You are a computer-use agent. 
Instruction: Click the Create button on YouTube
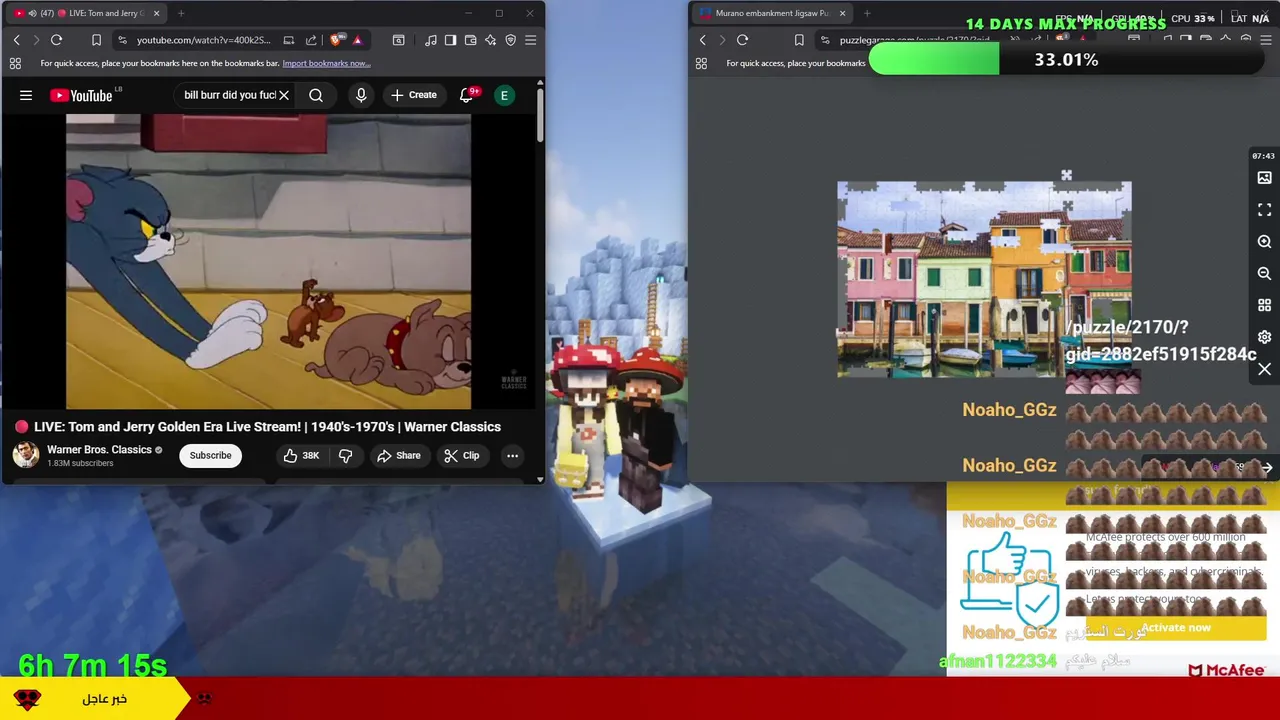pos(414,95)
